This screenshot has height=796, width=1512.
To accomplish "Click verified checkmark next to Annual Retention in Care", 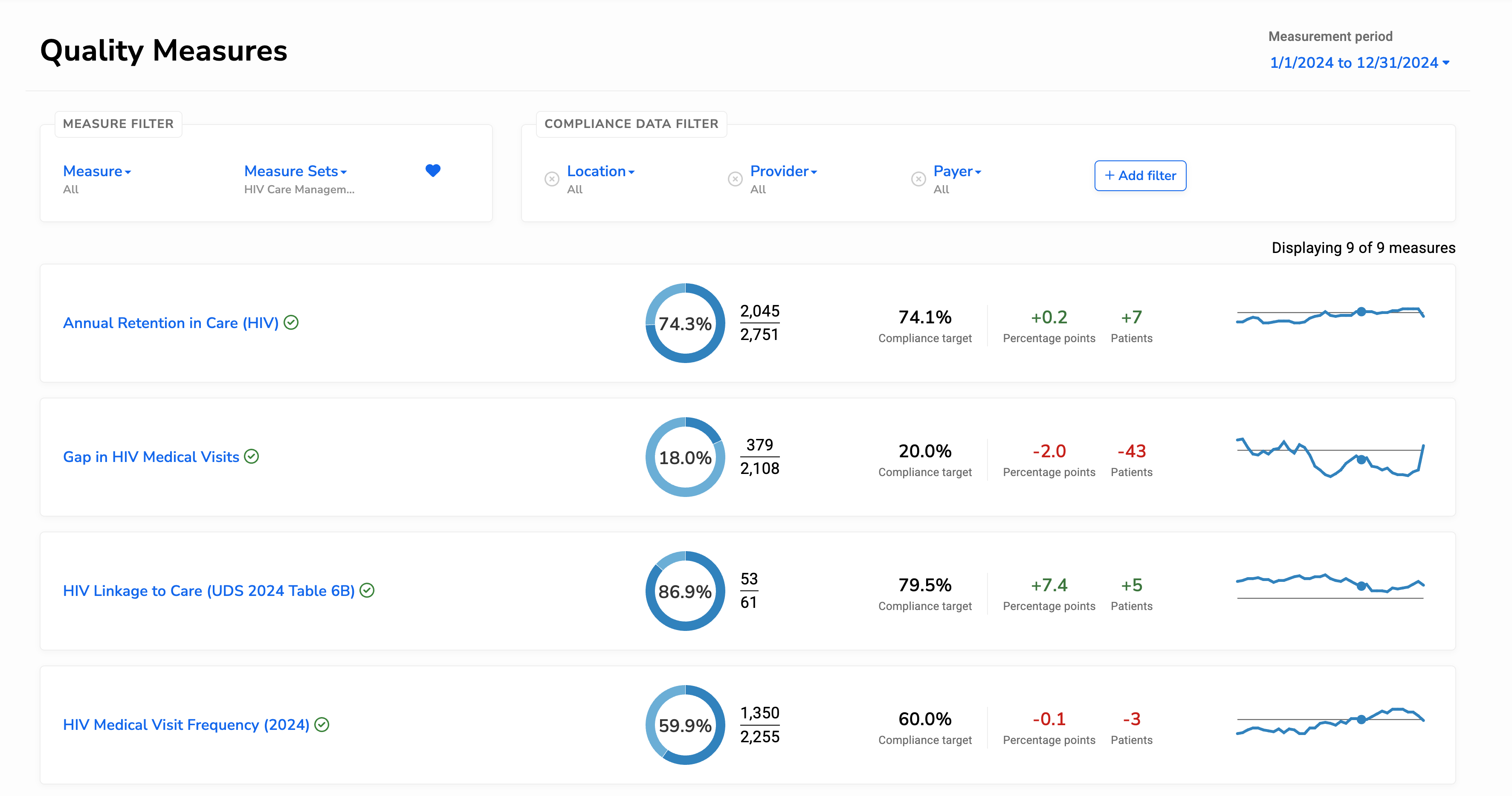I will tap(291, 322).
